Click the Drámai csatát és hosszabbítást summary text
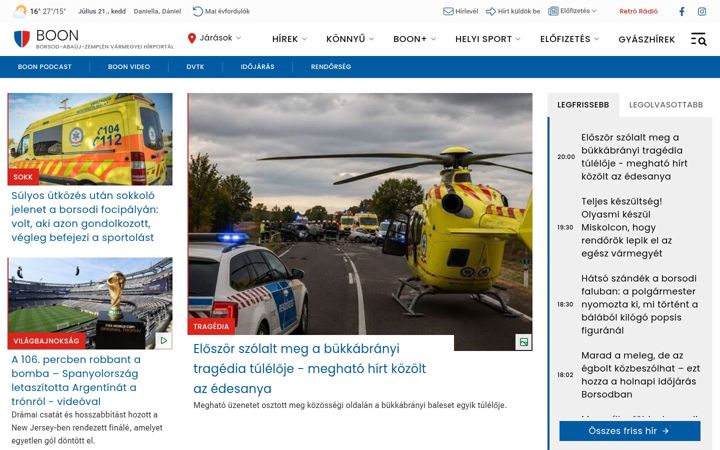 [87, 428]
